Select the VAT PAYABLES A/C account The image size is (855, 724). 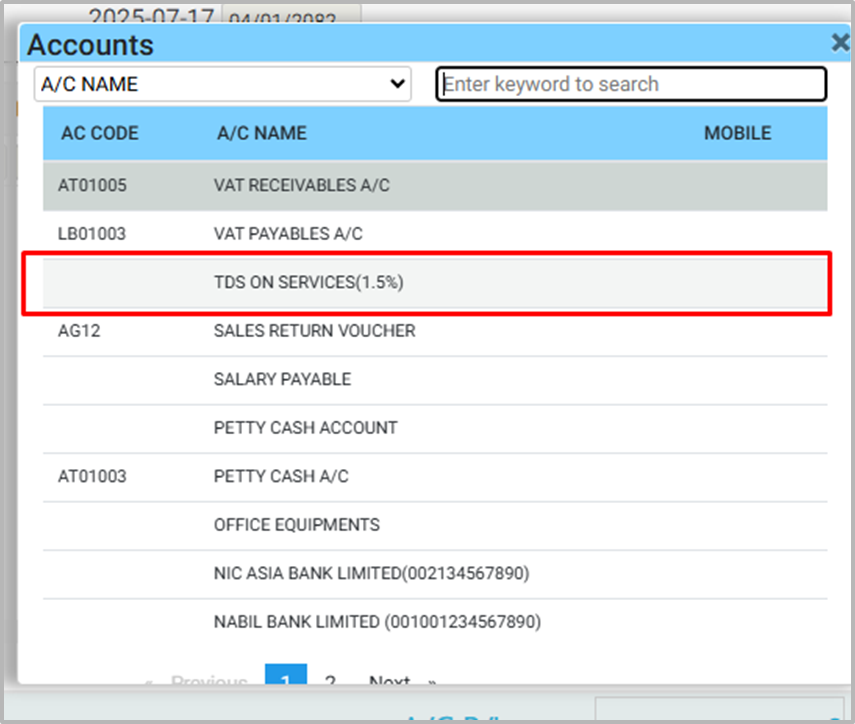288,234
